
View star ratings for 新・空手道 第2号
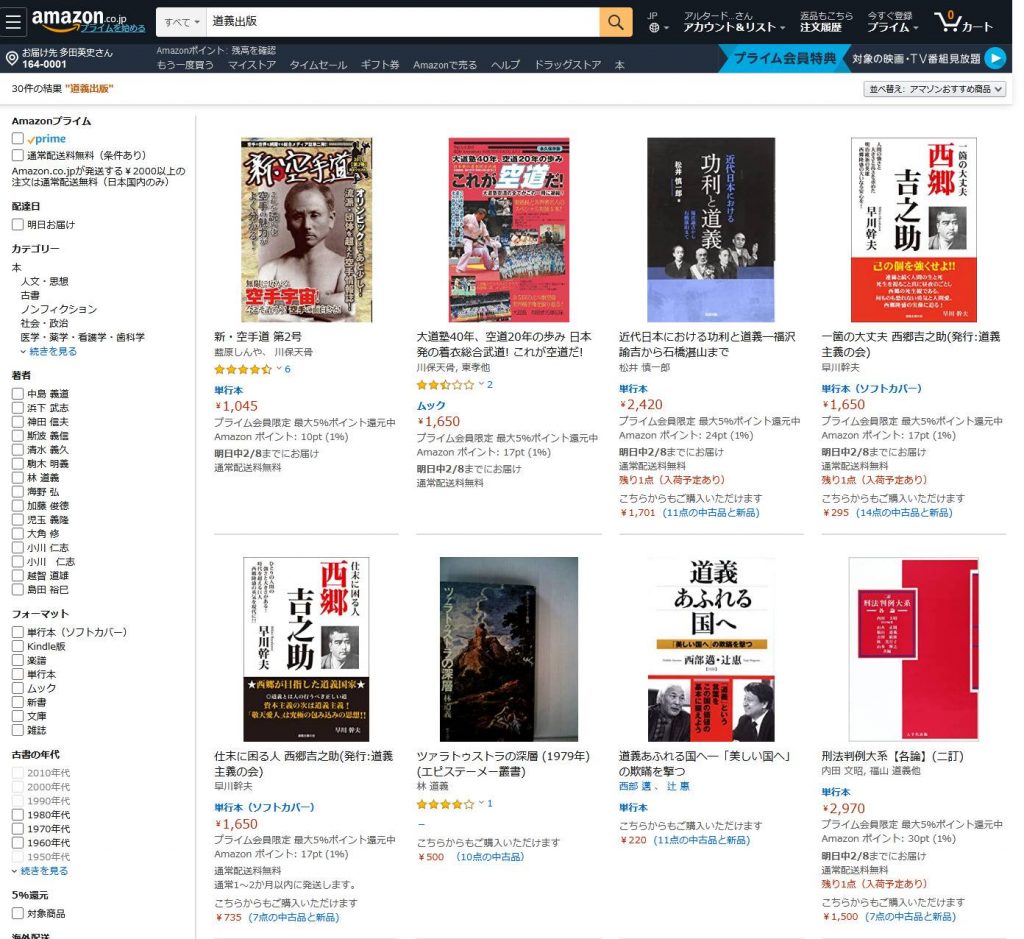(x=243, y=370)
